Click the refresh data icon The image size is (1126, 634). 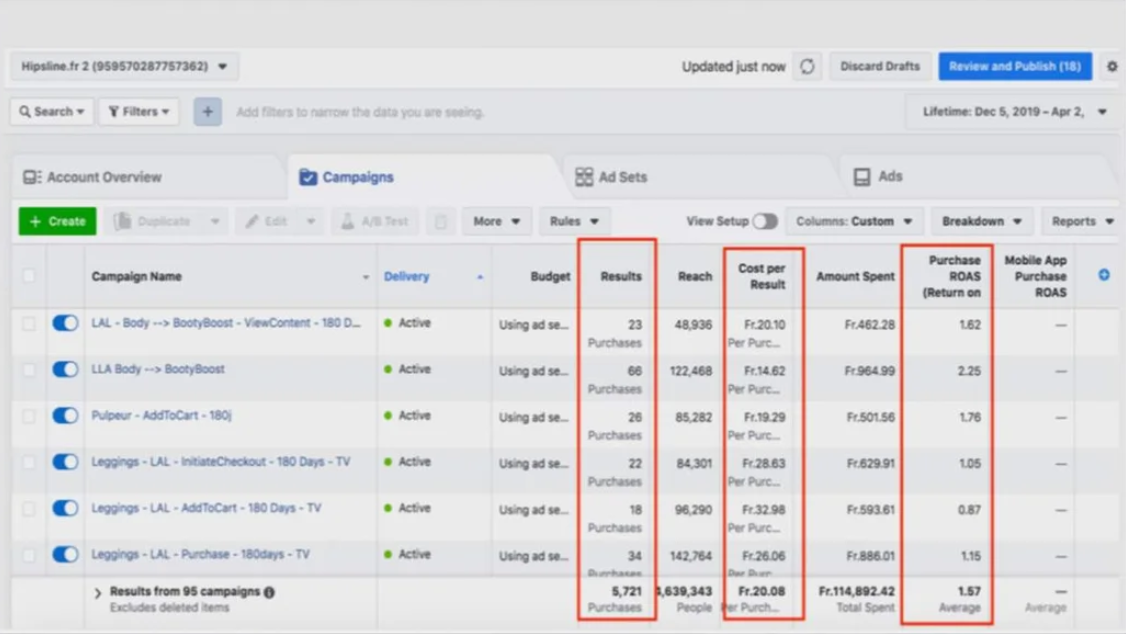(807, 67)
